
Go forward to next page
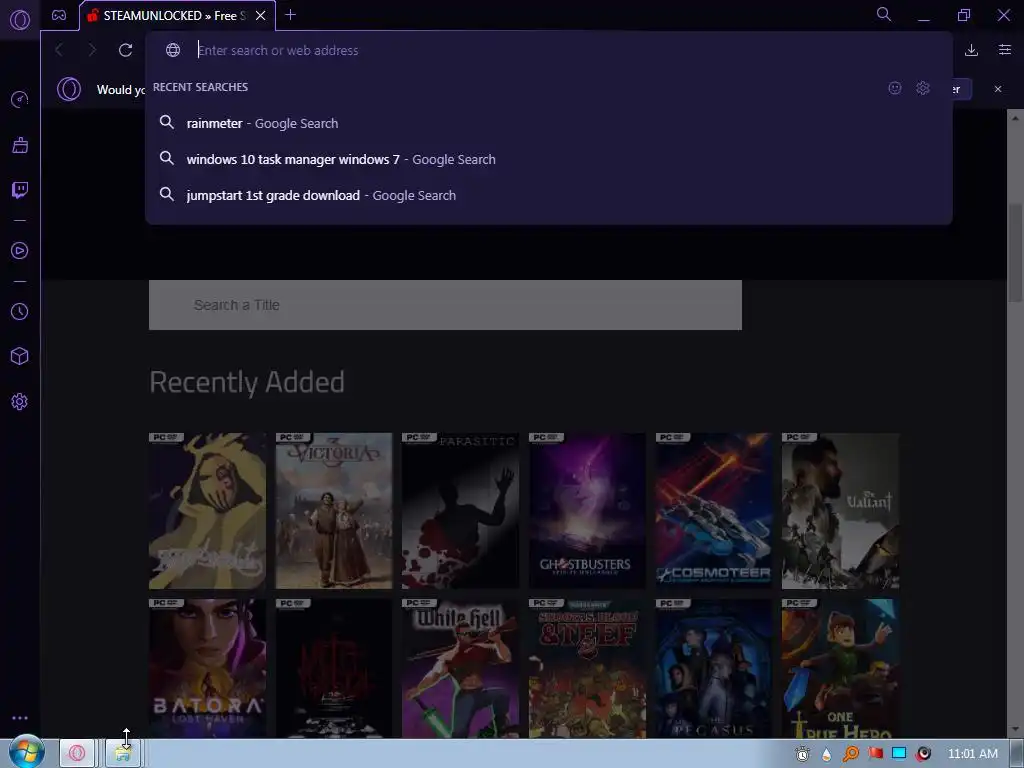pyautogui.click(x=91, y=50)
